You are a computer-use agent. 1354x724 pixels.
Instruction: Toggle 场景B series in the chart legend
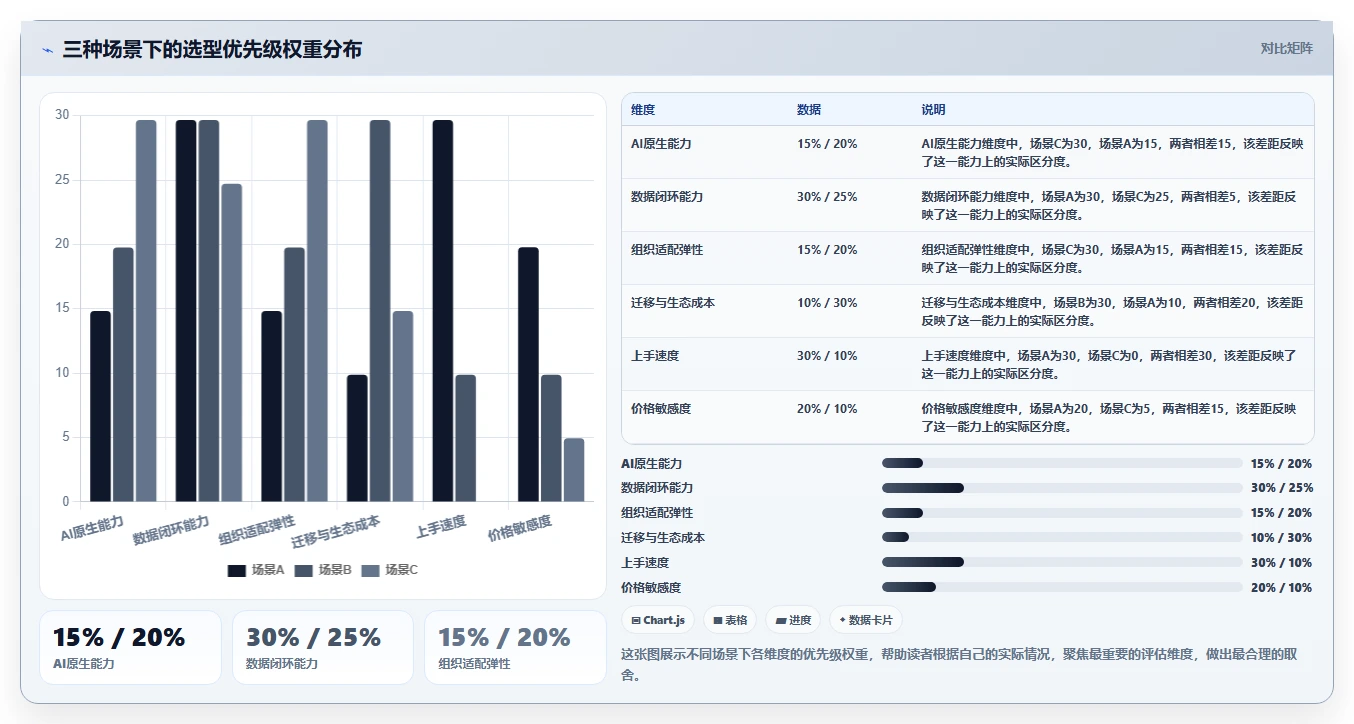click(323, 570)
